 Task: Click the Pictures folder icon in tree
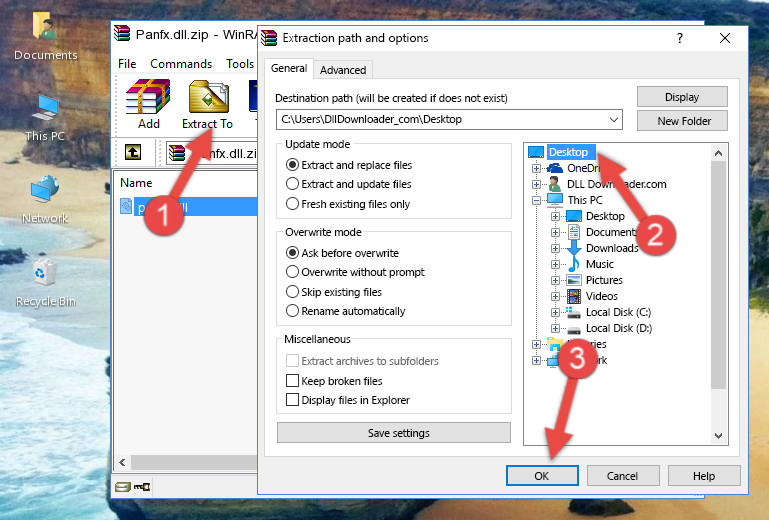coord(574,280)
